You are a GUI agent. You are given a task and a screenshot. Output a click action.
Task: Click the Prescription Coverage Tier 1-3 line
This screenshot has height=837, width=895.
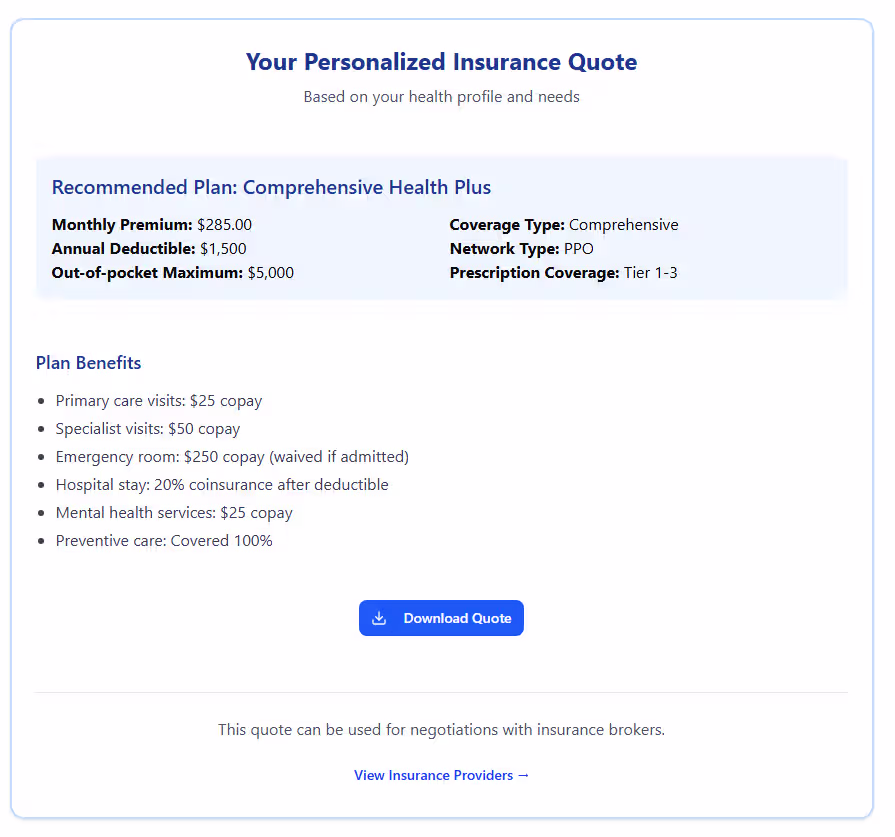(x=560, y=272)
